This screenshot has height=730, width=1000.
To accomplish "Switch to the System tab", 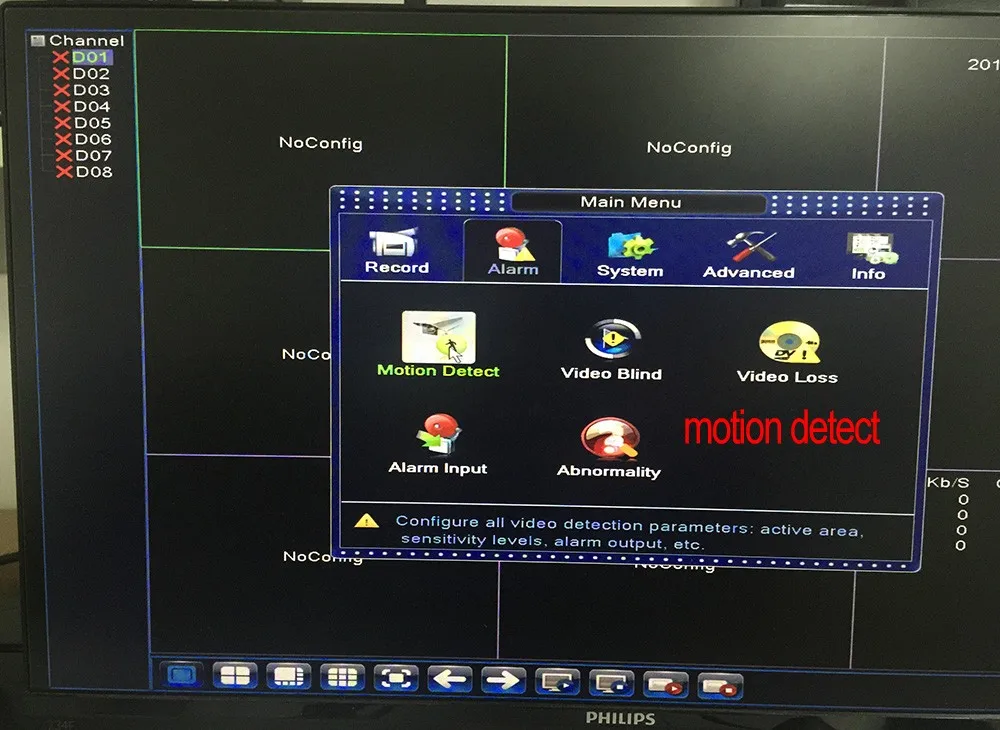I will [630, 255].
